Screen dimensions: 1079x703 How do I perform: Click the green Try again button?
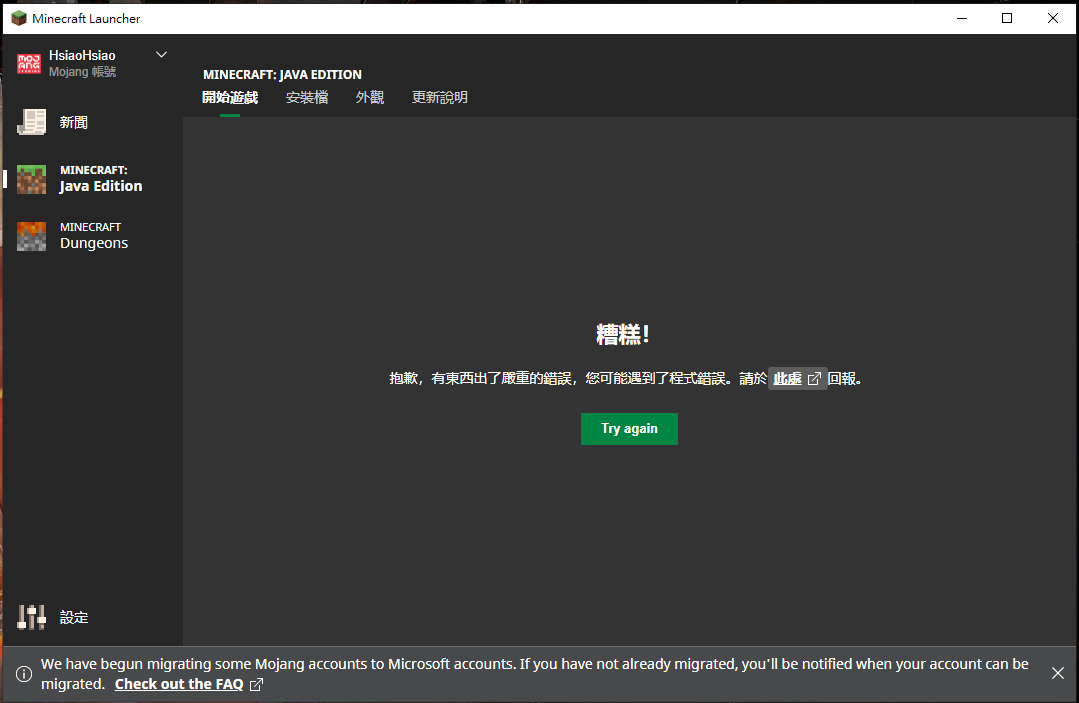(x=629, y=429)
